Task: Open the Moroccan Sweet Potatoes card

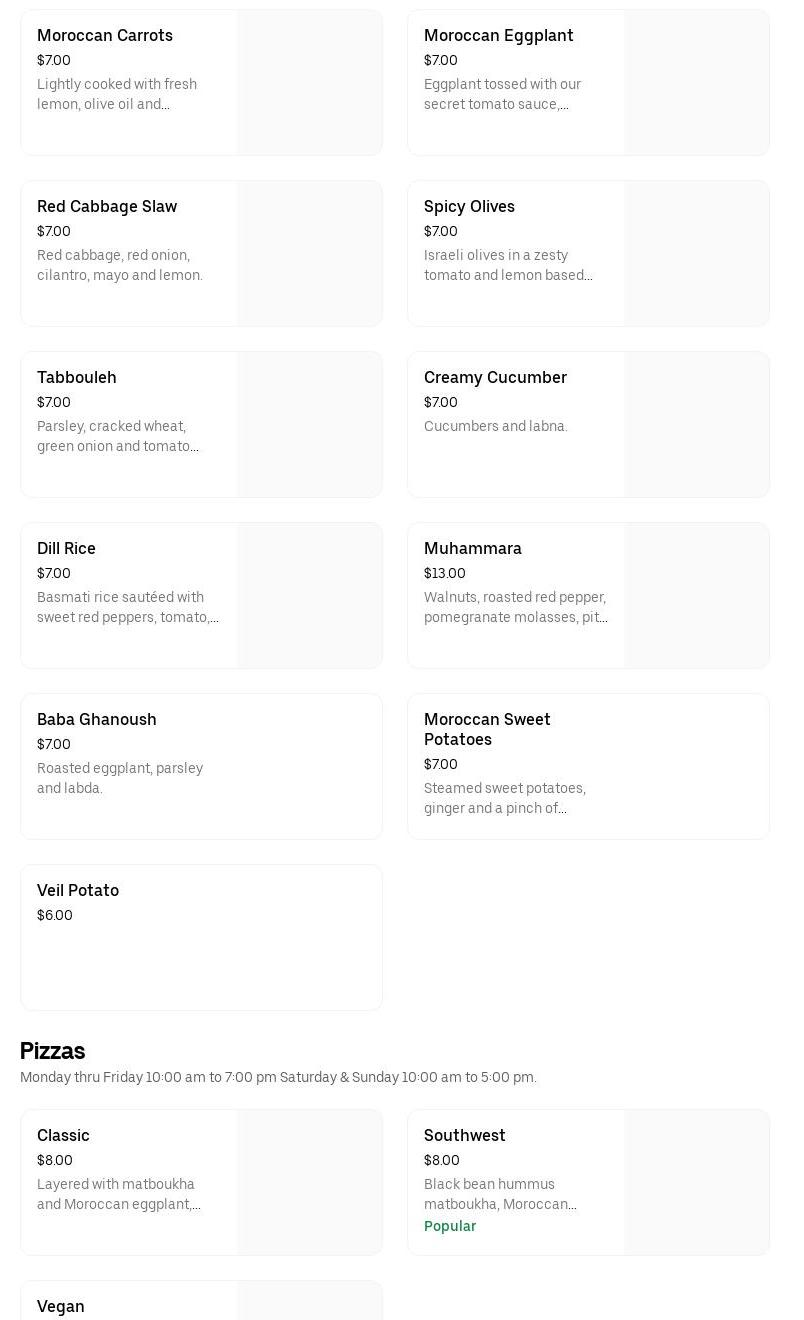Action: (588, 766)
